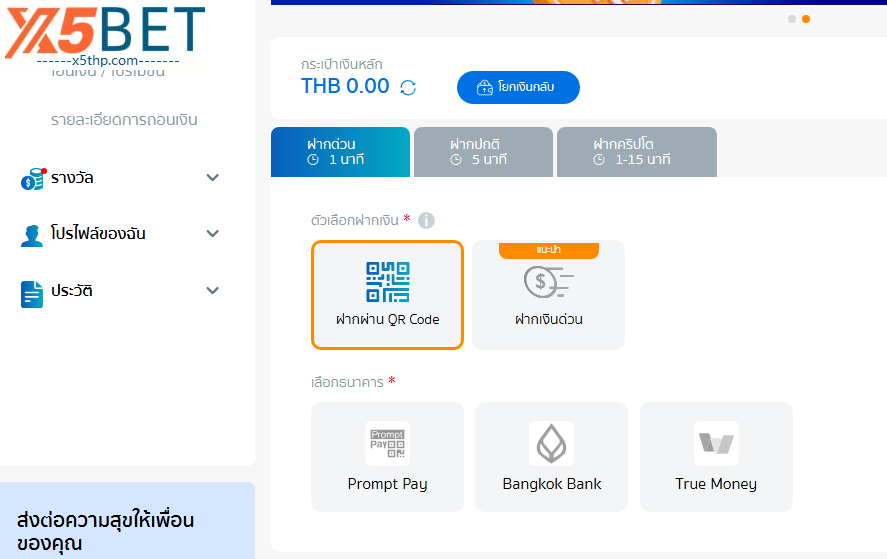887x559 pixels.
Task: Select ฝากผ่าน QR Code deposit option
Action: (387, 295)
